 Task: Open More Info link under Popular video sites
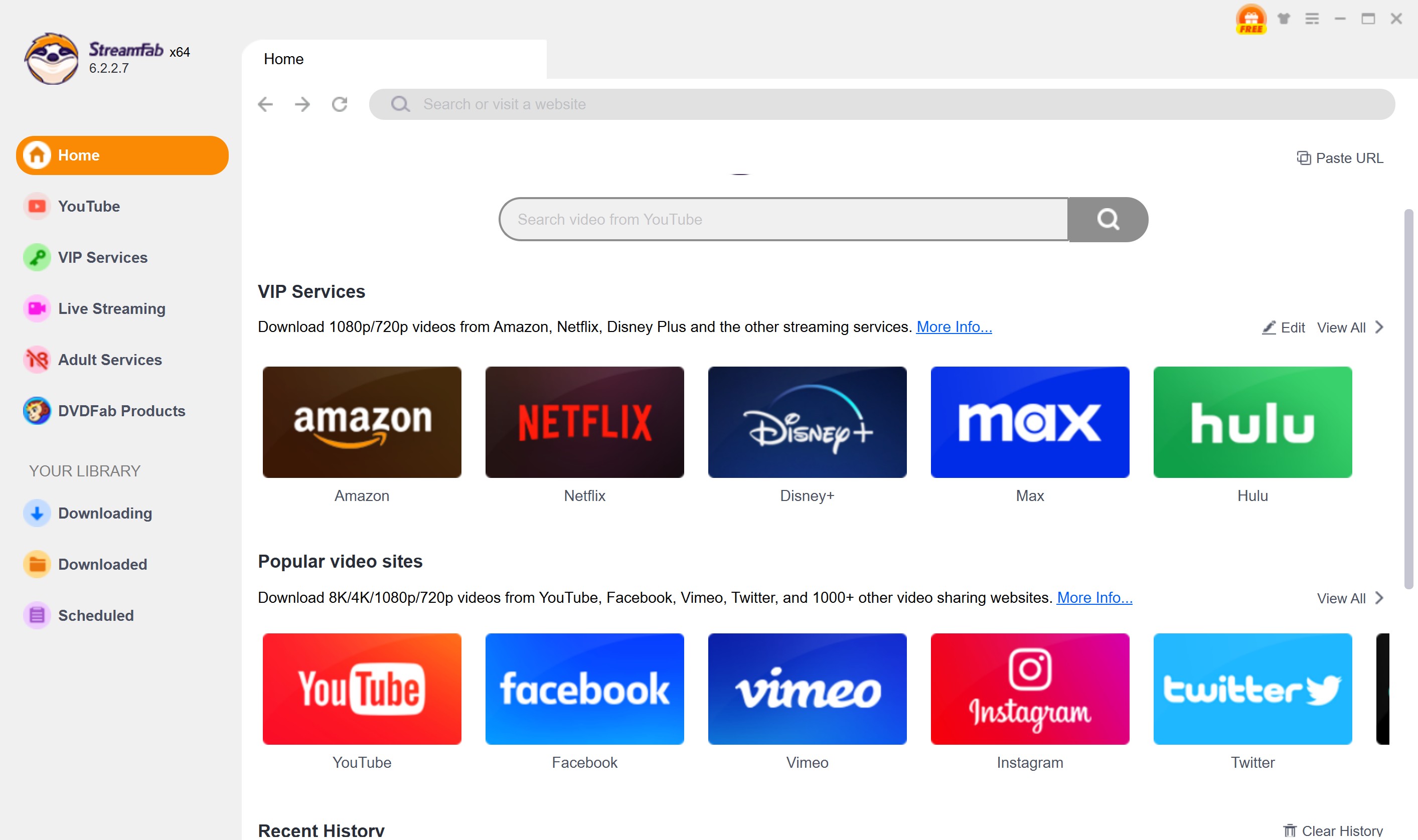[1094, 598]
